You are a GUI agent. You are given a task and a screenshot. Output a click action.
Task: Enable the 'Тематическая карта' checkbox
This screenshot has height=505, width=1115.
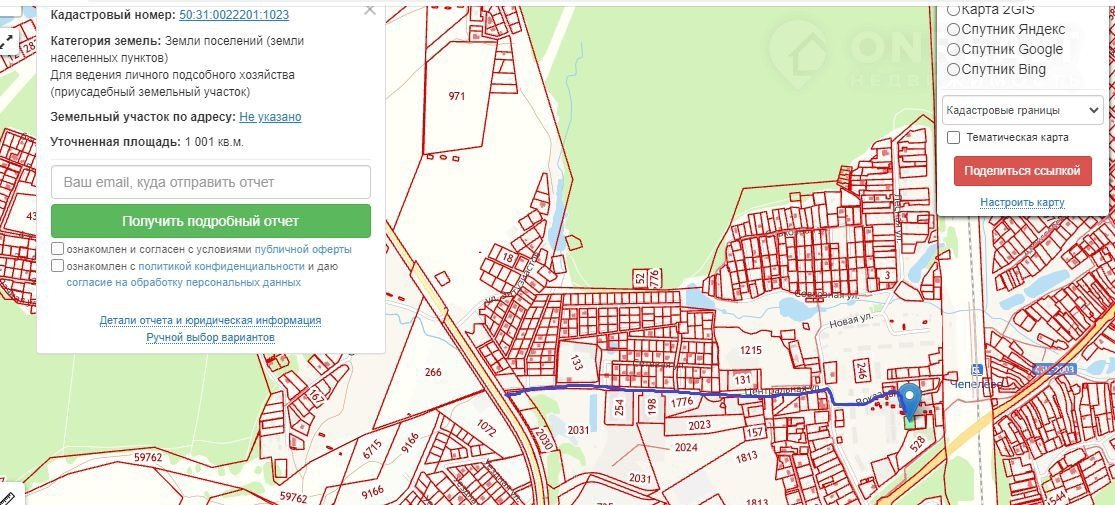coord(954,137)
